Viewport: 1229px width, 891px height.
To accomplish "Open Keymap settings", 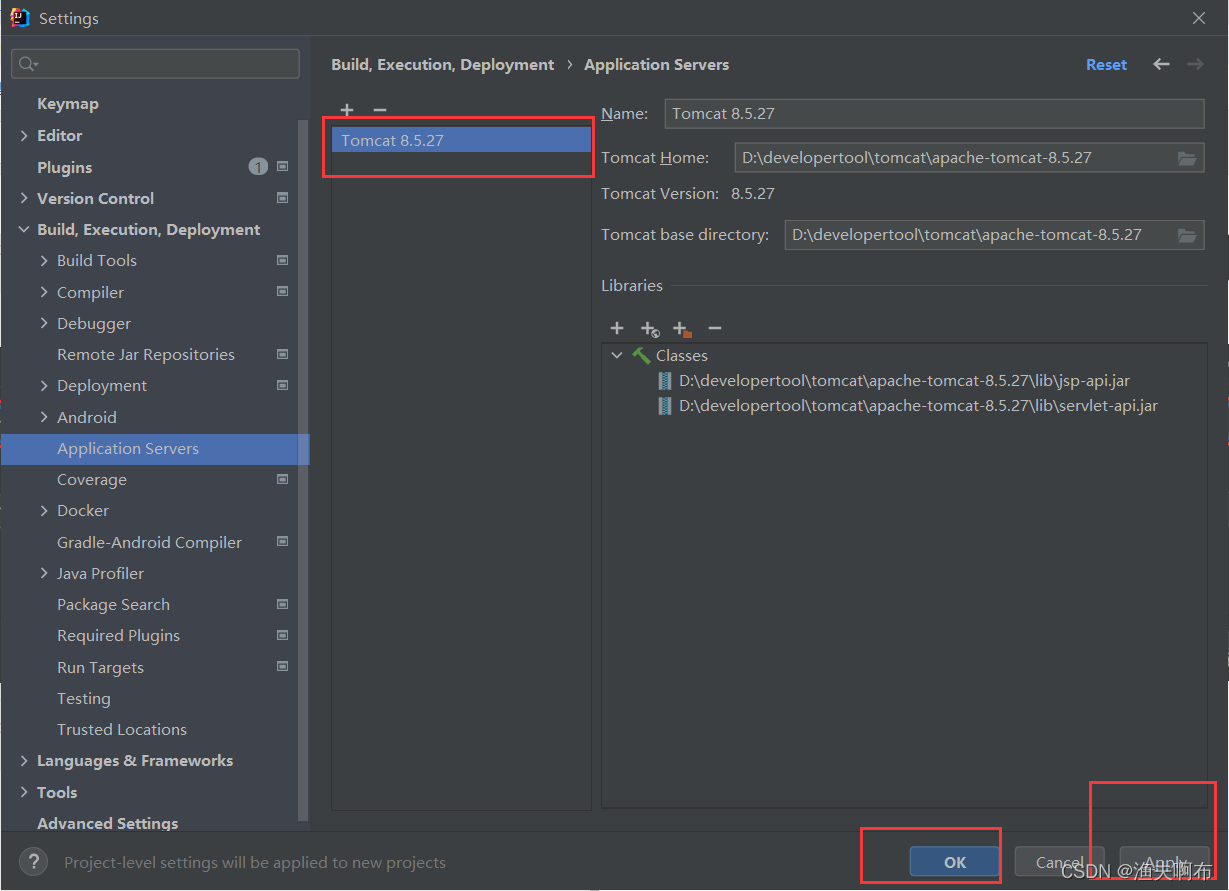I will point(68,104).
